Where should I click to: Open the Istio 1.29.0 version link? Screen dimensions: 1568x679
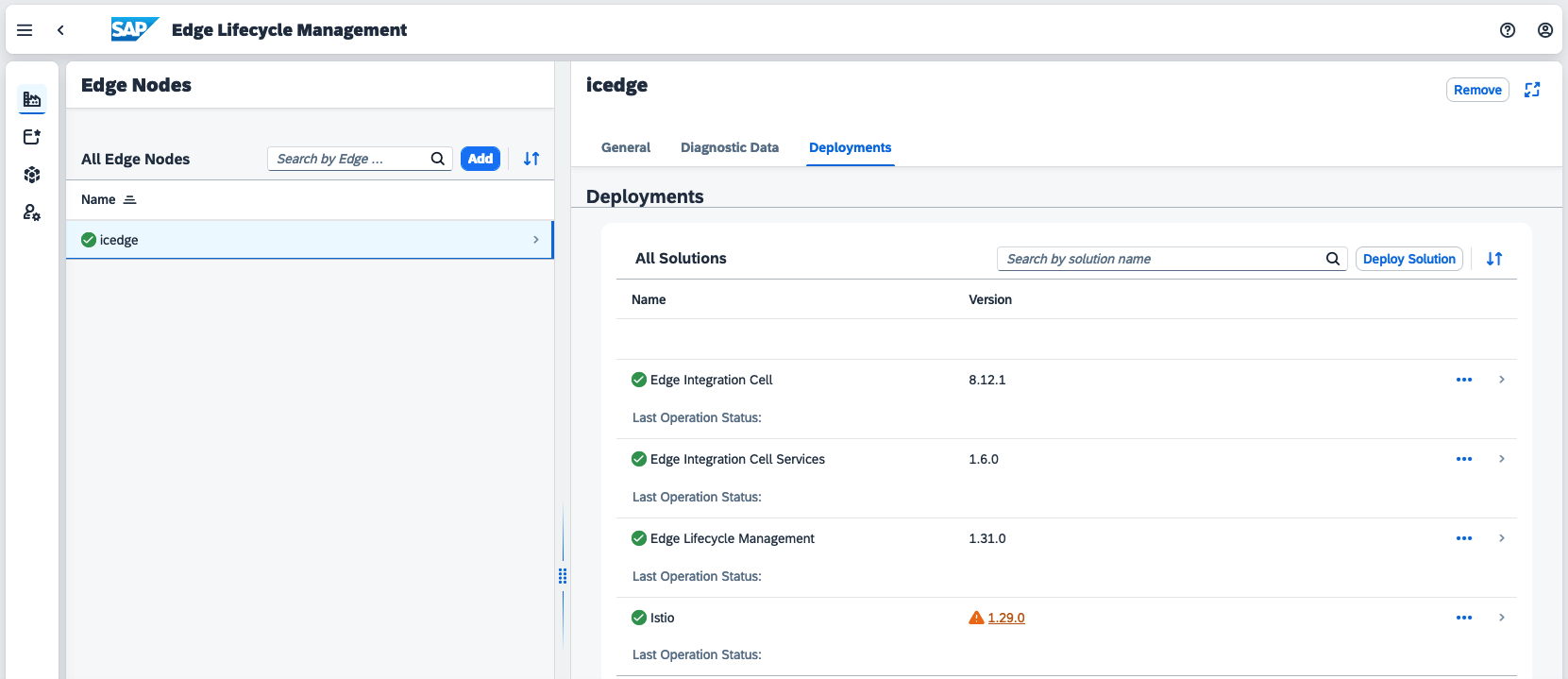click(x=1006, y=618)
